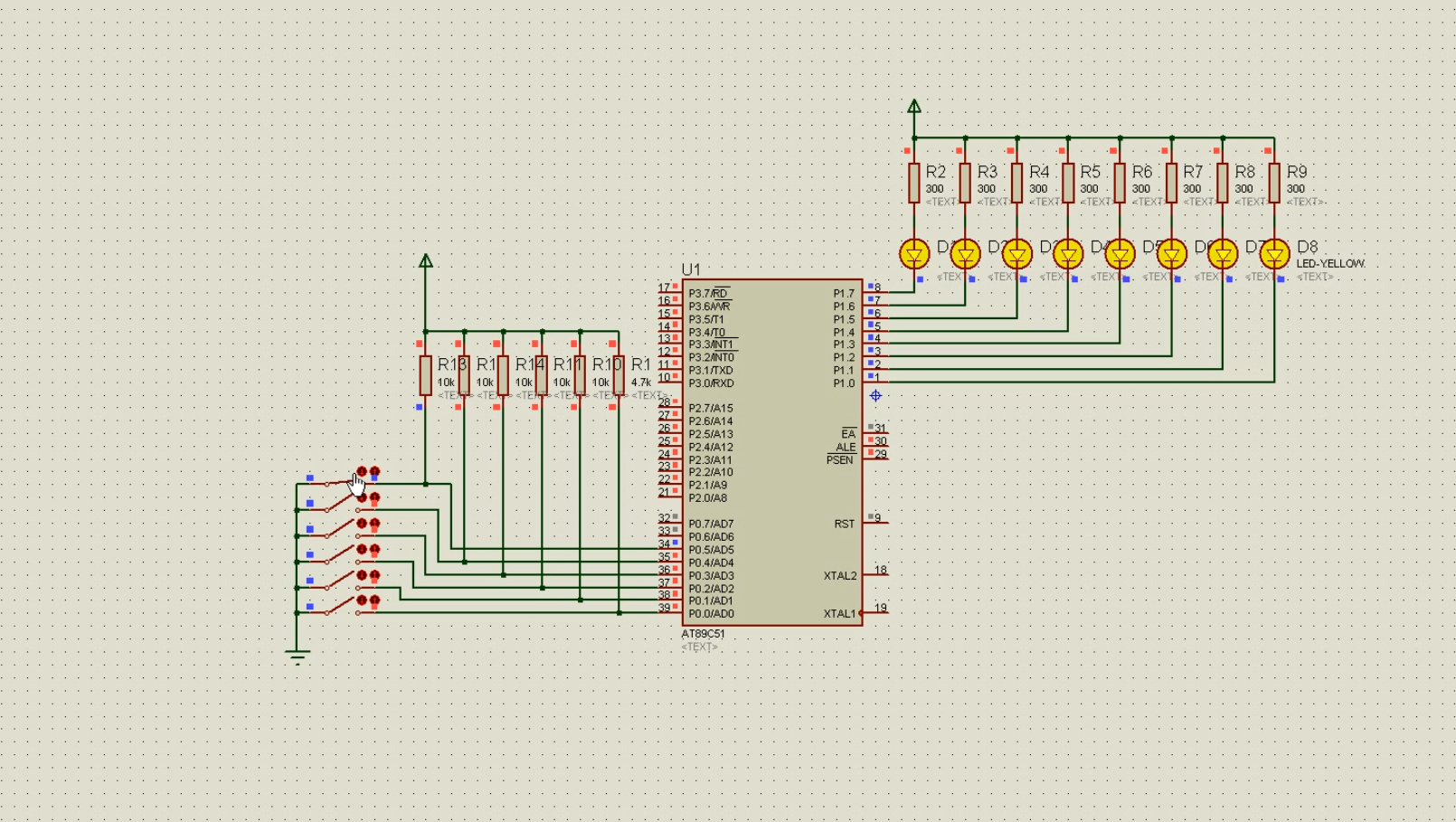
Task: Select the D4 yellow LED wired to P1.4
Action: (1068, 254)
